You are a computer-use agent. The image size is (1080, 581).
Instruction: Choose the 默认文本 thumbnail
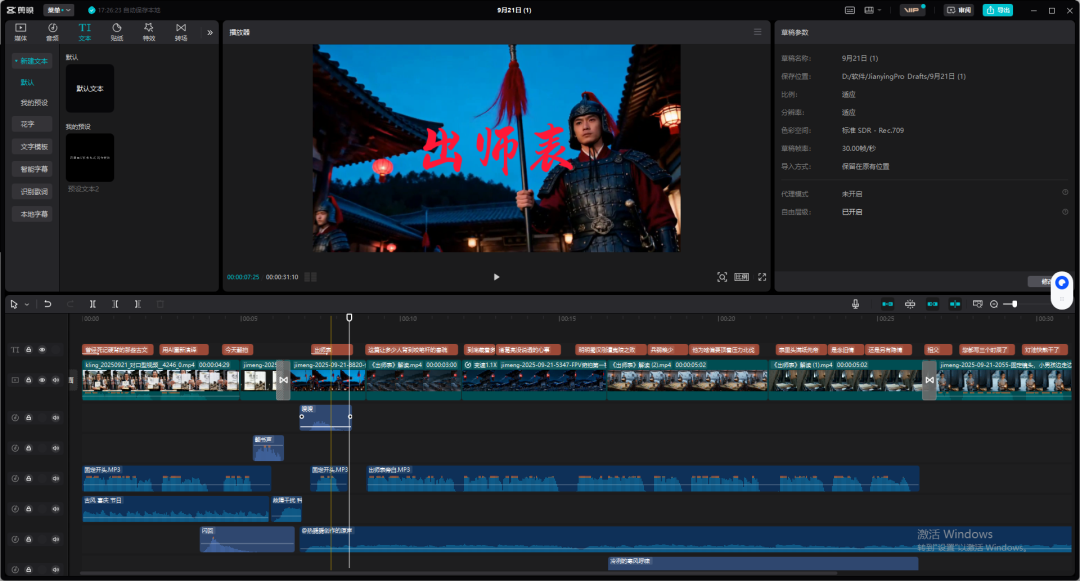point(90,89)
